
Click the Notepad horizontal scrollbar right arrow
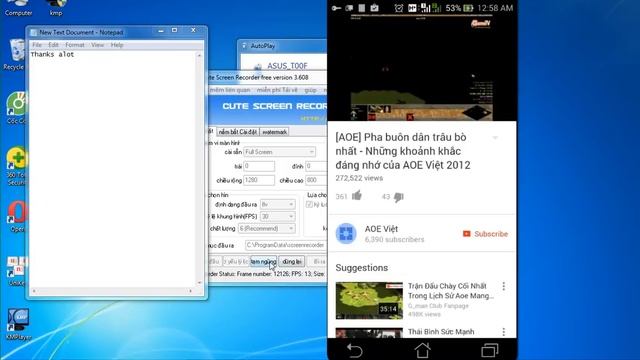tap(190, 291)
